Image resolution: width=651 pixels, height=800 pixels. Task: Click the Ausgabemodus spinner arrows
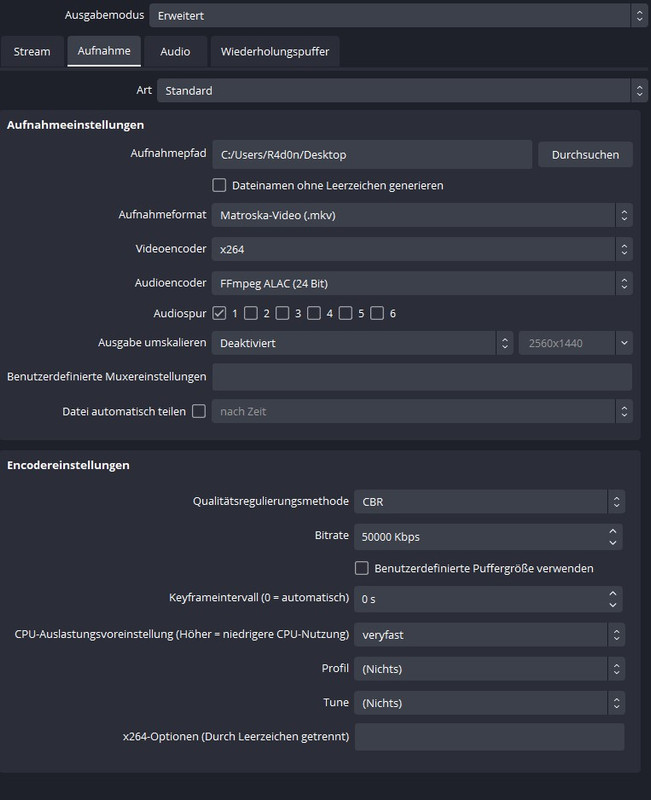[639, 15]
